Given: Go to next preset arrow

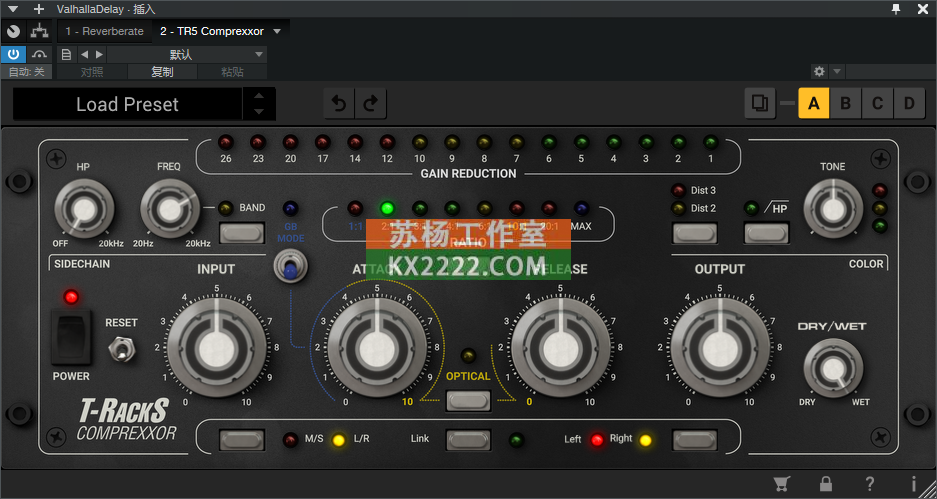Looking at the screenshot, I should pos(99,54).
